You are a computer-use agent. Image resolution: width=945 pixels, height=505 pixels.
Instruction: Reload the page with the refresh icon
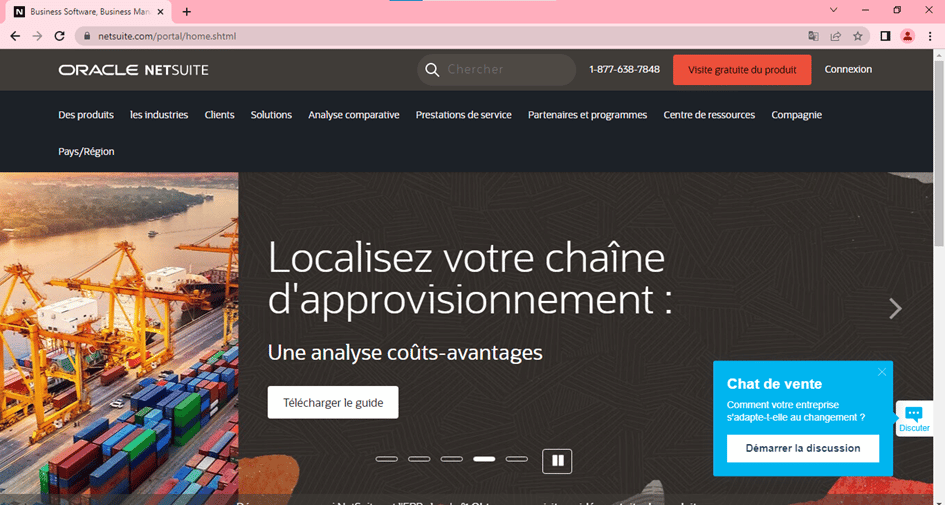(59, 36)
